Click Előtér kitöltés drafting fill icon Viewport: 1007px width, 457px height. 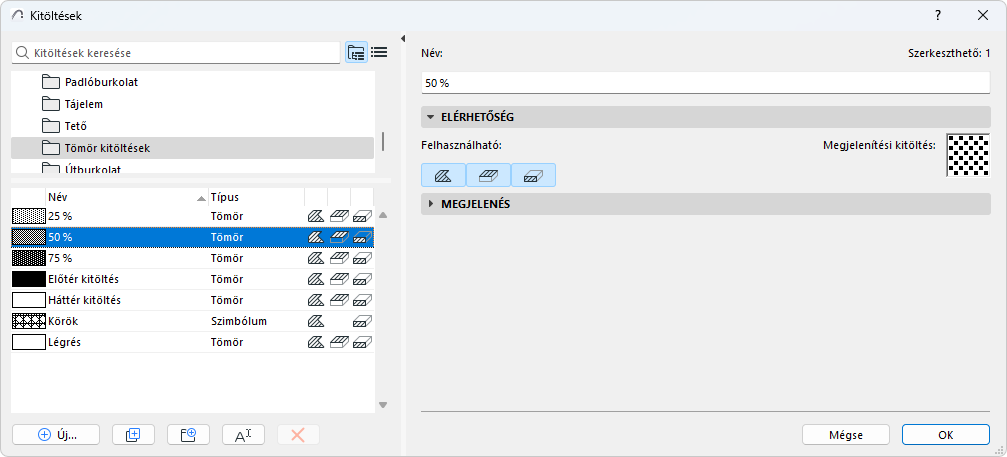[315, 279]
